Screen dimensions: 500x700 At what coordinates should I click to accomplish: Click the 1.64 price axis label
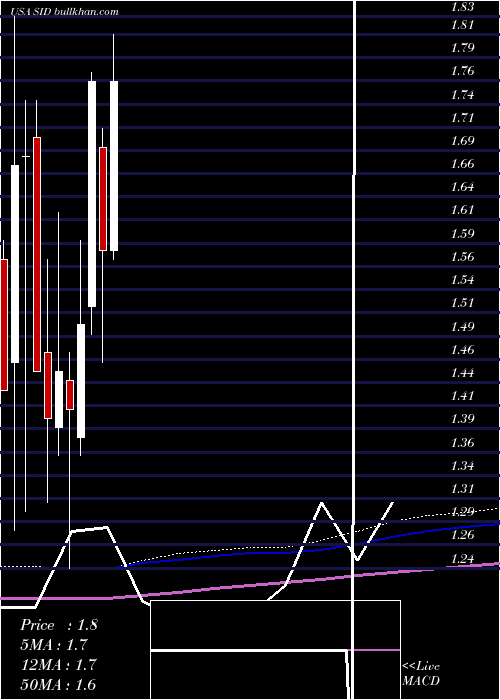462,187
